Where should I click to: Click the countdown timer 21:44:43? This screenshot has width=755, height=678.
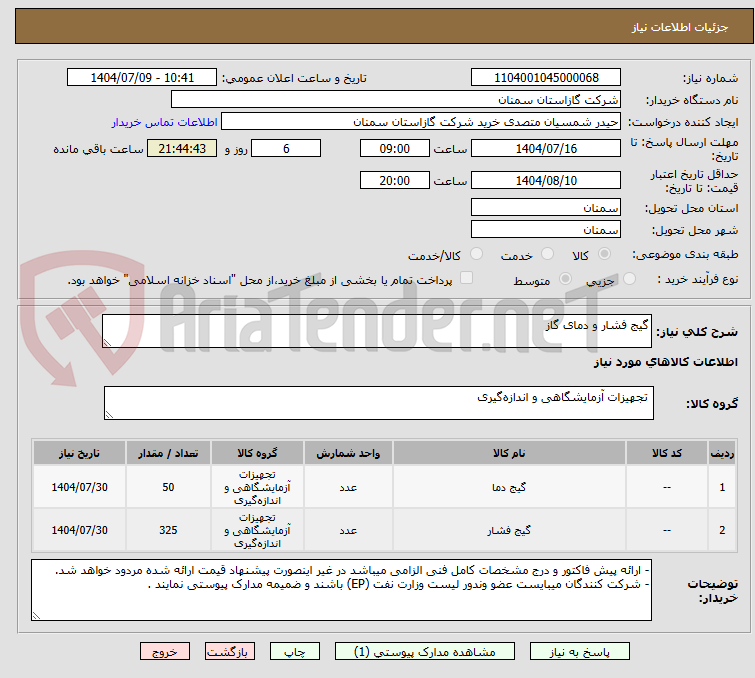(x=182, y=148)
